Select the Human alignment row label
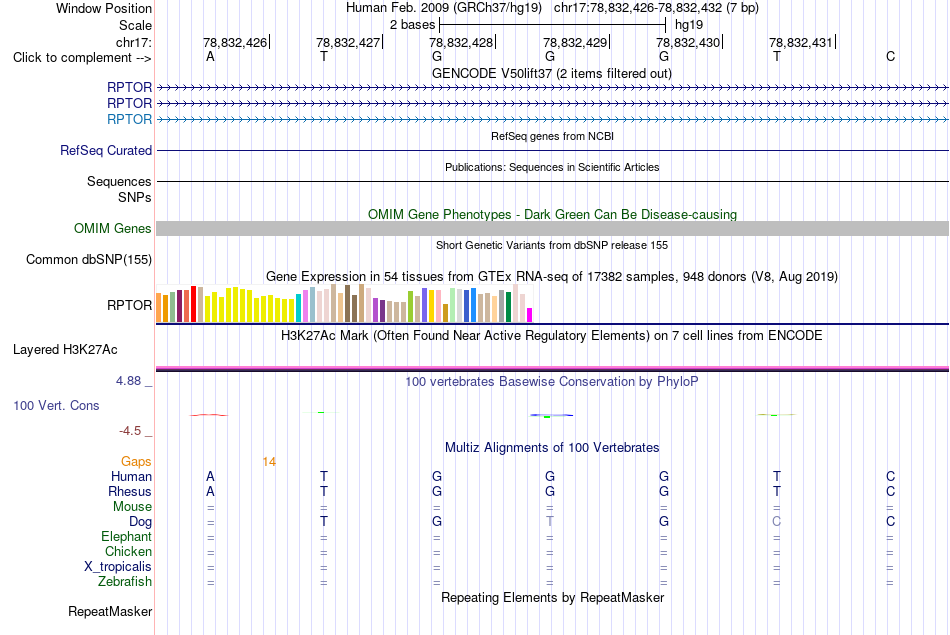 (x=131, y=477)
